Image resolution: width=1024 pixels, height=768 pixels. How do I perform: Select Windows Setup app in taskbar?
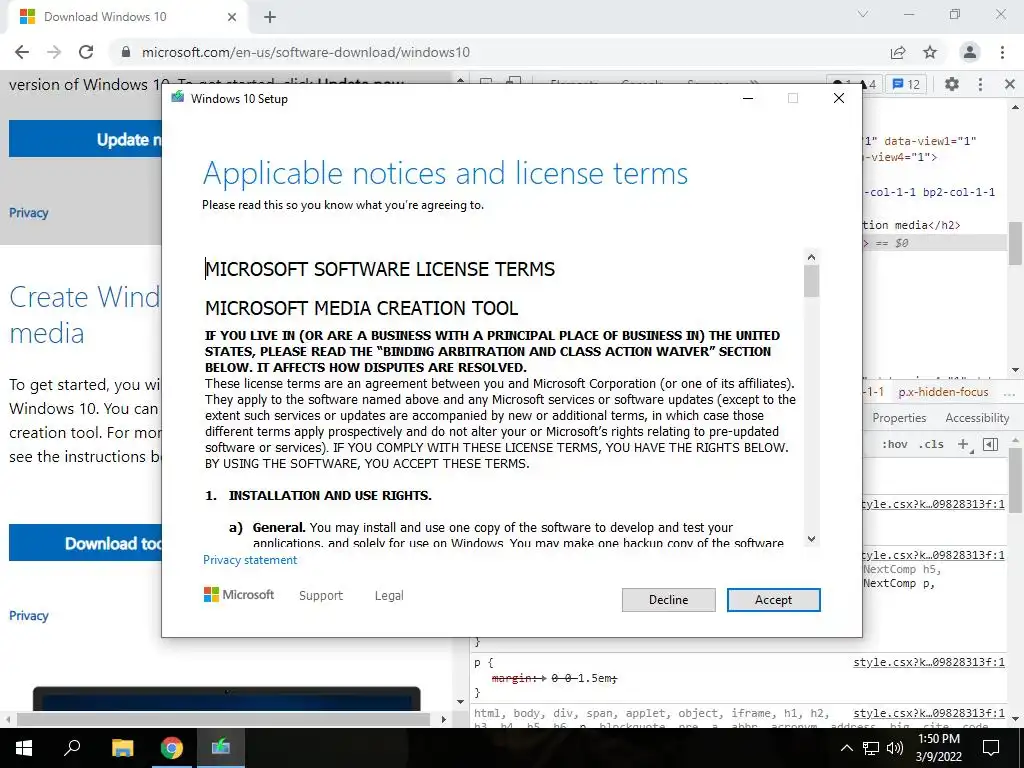[221, 748]
